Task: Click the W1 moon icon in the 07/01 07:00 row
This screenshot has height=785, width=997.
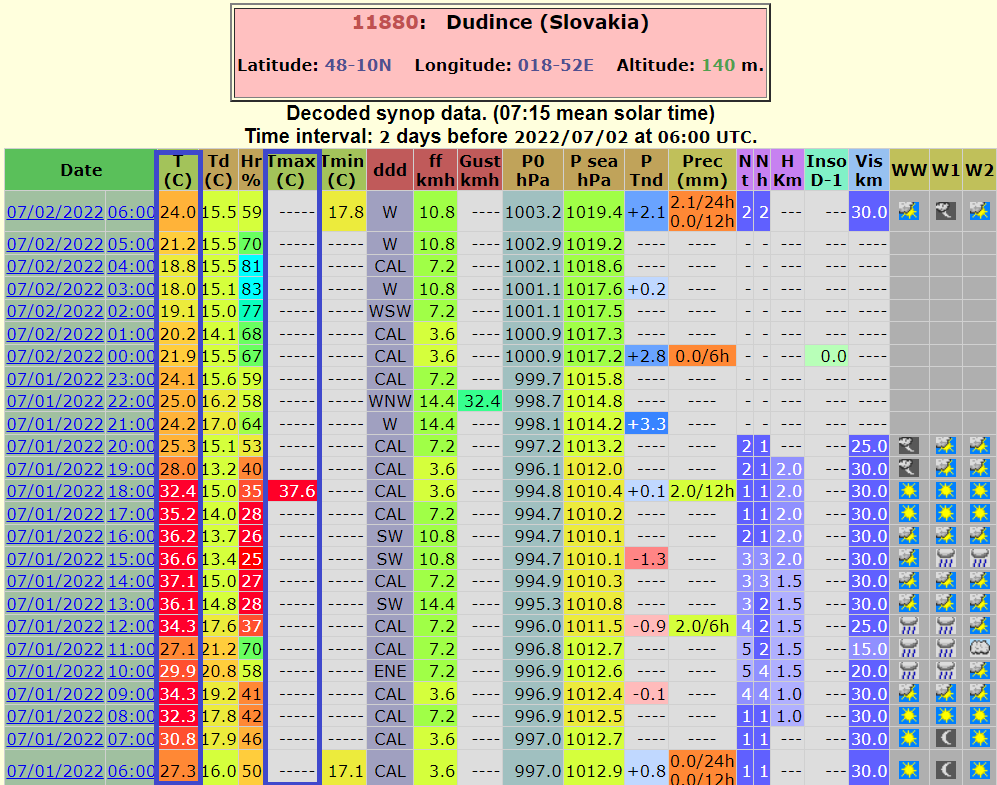Action: (945, 739)
